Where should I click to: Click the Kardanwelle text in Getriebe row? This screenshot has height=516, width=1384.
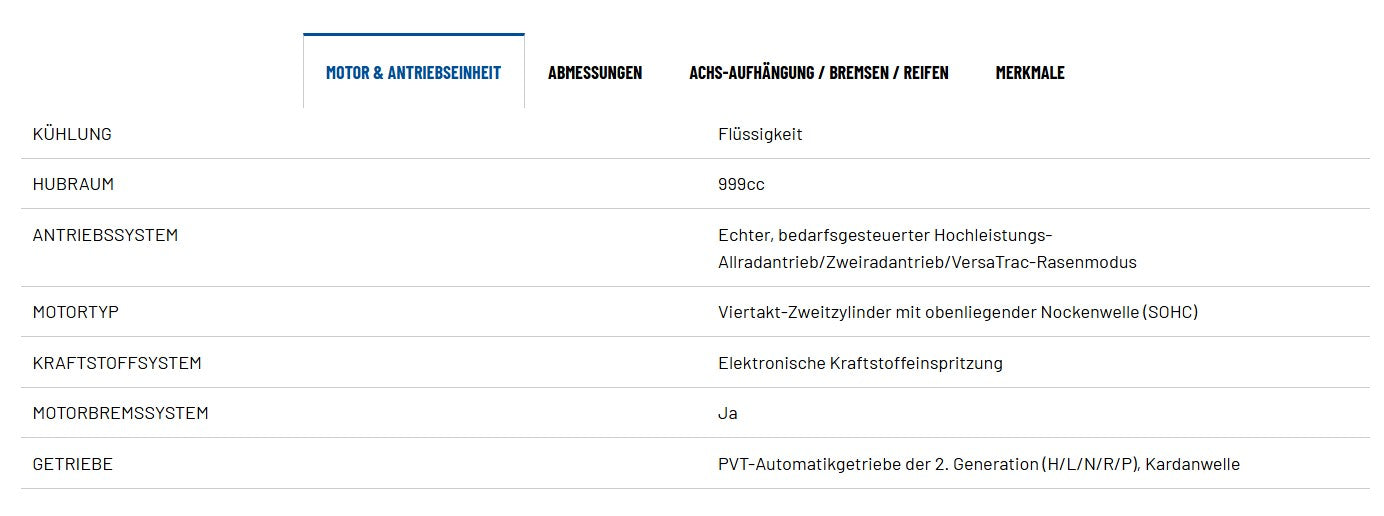click(x=1193, y=464)
